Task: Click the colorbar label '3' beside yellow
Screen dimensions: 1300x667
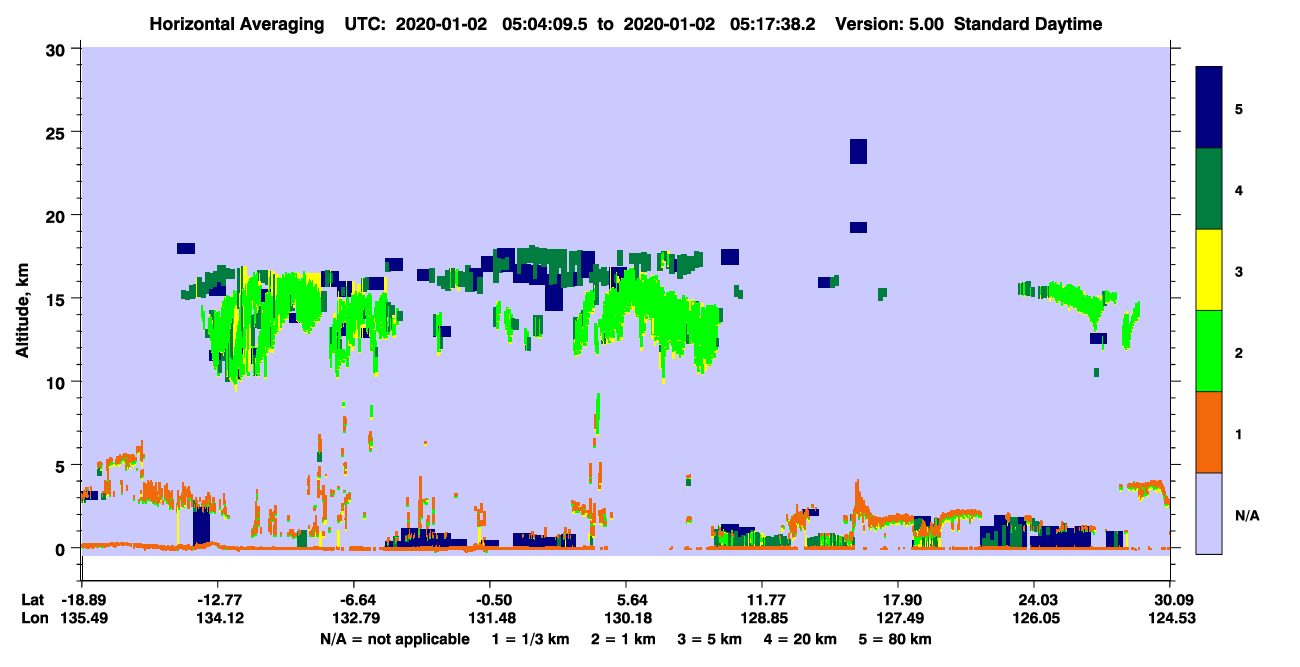Action: [x=1238, y=272]
